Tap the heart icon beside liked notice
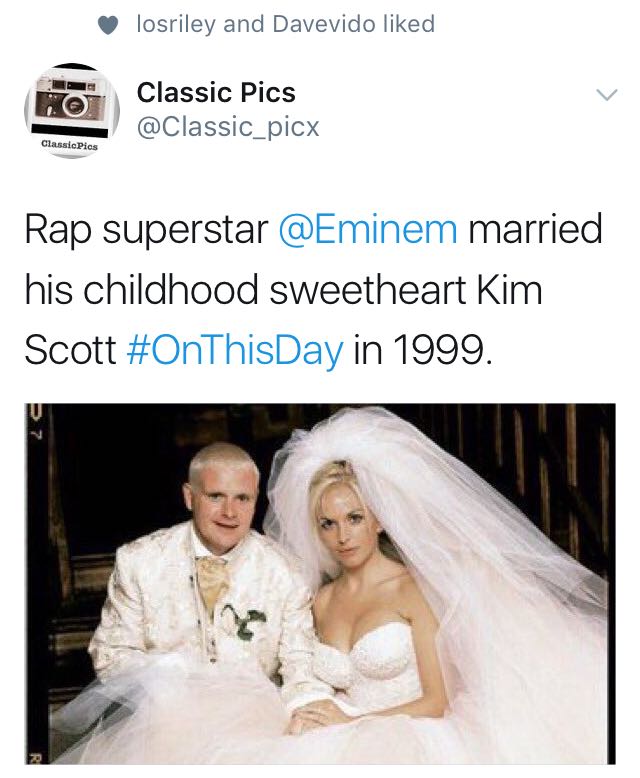 (108, 25)
